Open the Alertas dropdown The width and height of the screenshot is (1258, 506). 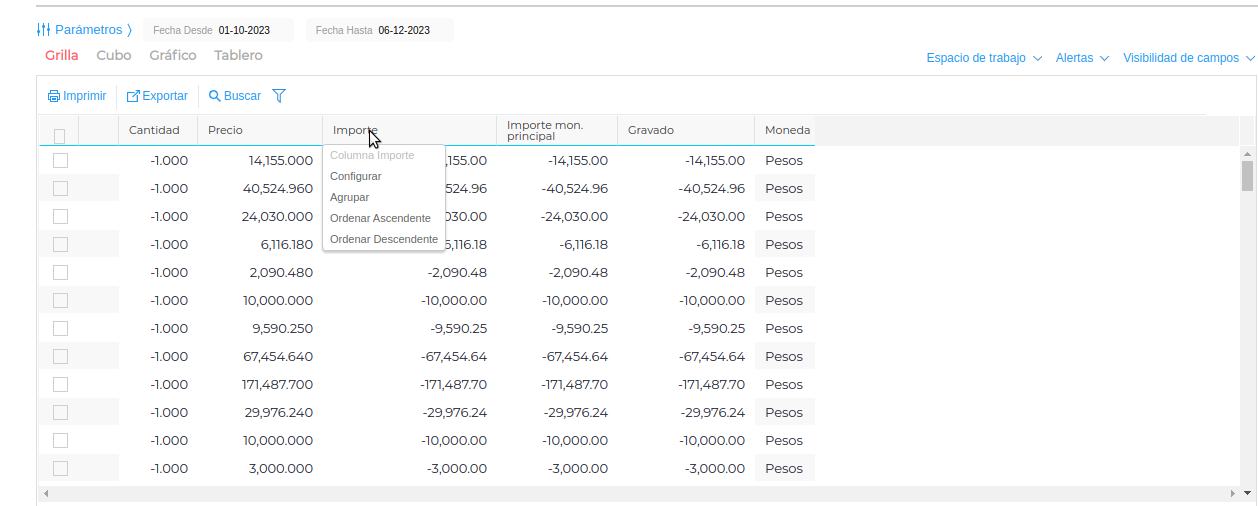point(1082,58)
